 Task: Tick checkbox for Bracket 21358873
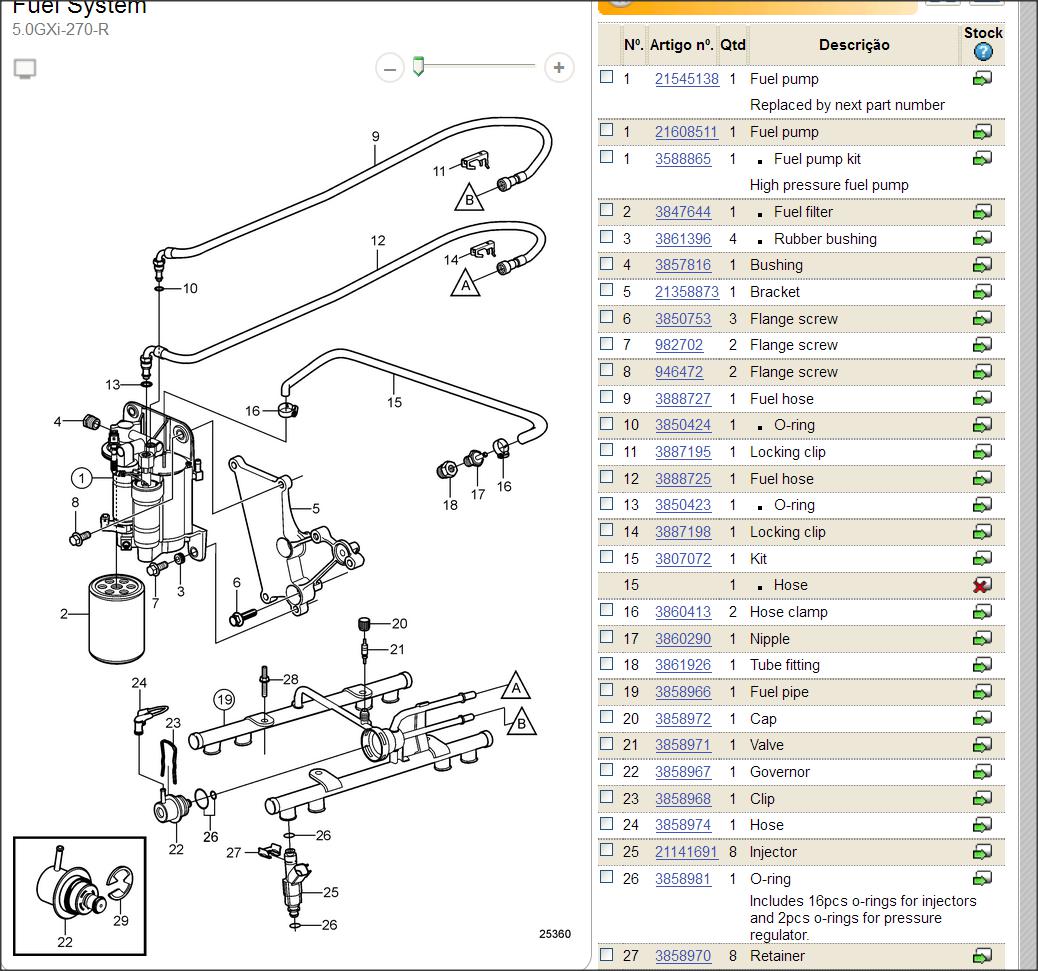(606, 290)
